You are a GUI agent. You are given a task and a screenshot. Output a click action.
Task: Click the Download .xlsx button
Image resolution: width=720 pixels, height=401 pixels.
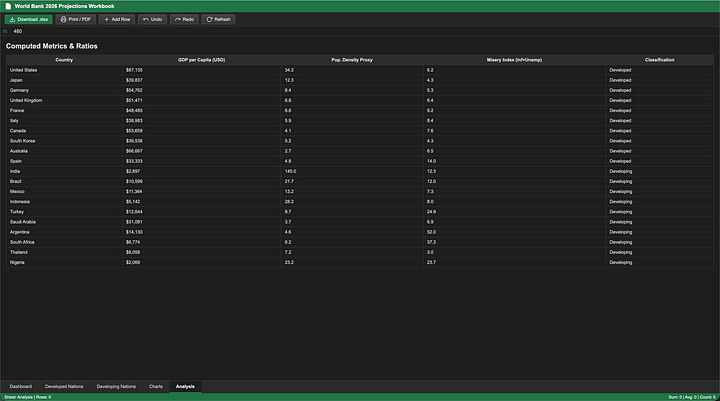(x=28, y=19)
